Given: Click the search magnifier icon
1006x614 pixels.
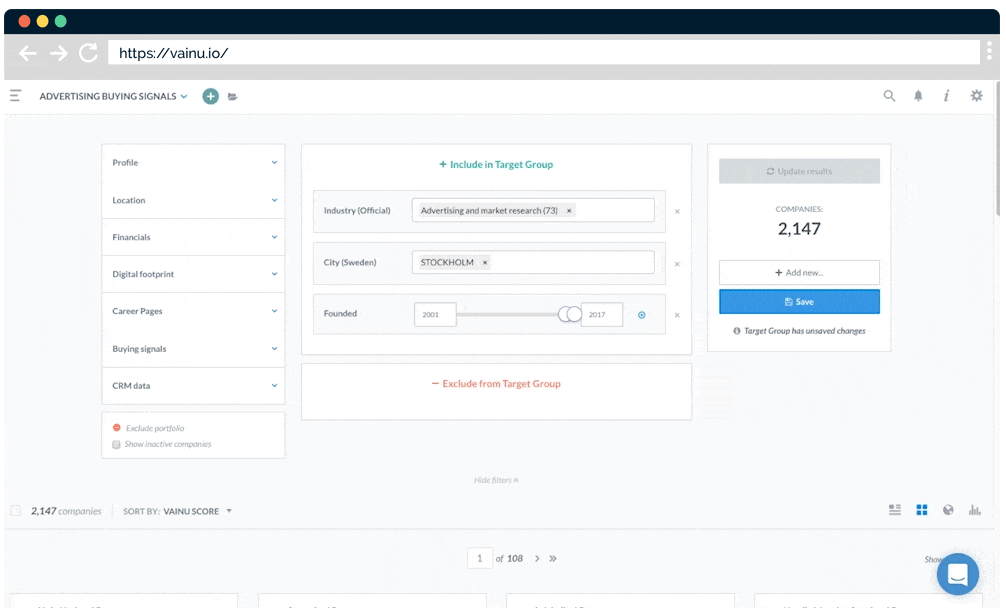Looking at the screenshot, I should coord(889,96).
